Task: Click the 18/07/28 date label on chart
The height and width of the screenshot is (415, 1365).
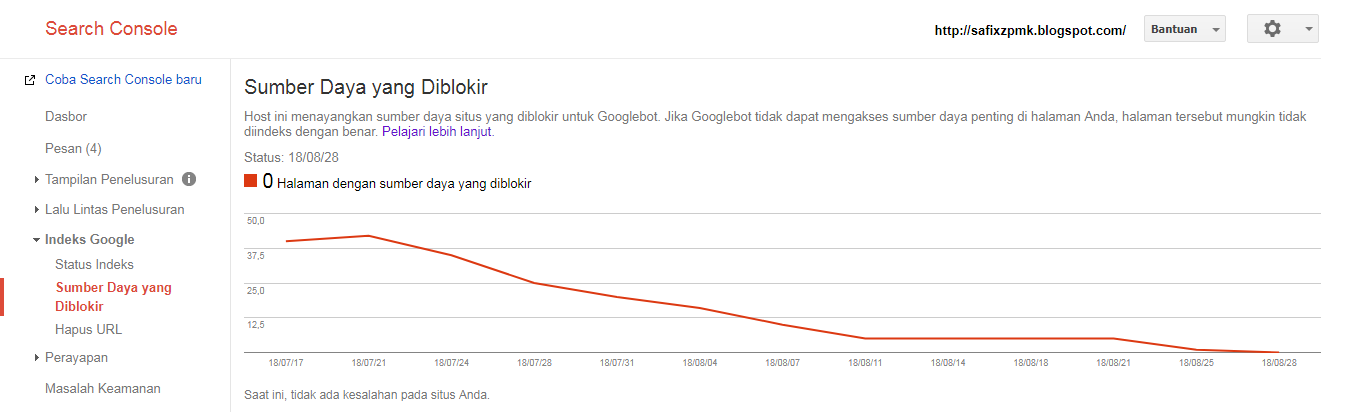Action: (534, 362)
